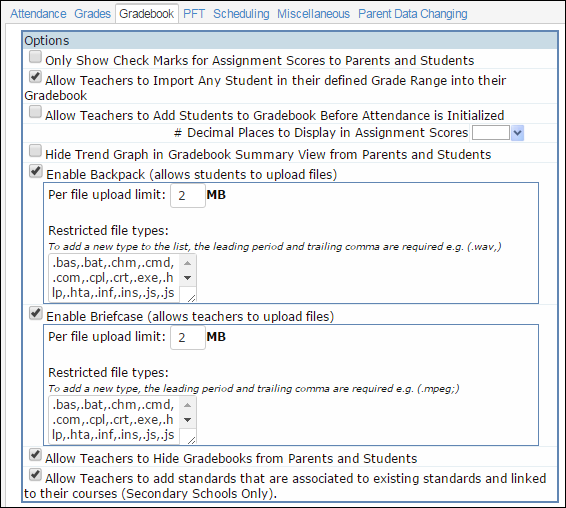
Task: Click Briefcase 'Restricted file types:' label
Action: click(108, 372)
